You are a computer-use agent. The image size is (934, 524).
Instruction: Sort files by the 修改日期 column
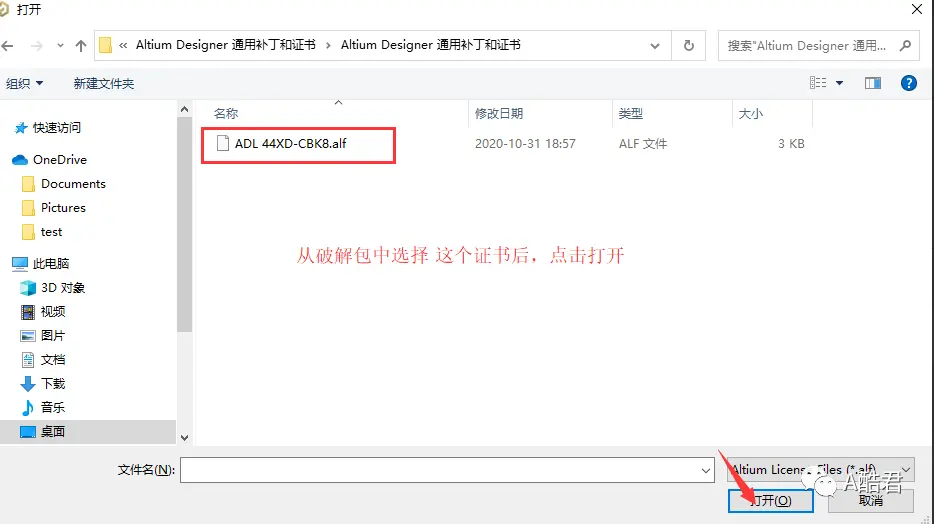pos(499,113)
